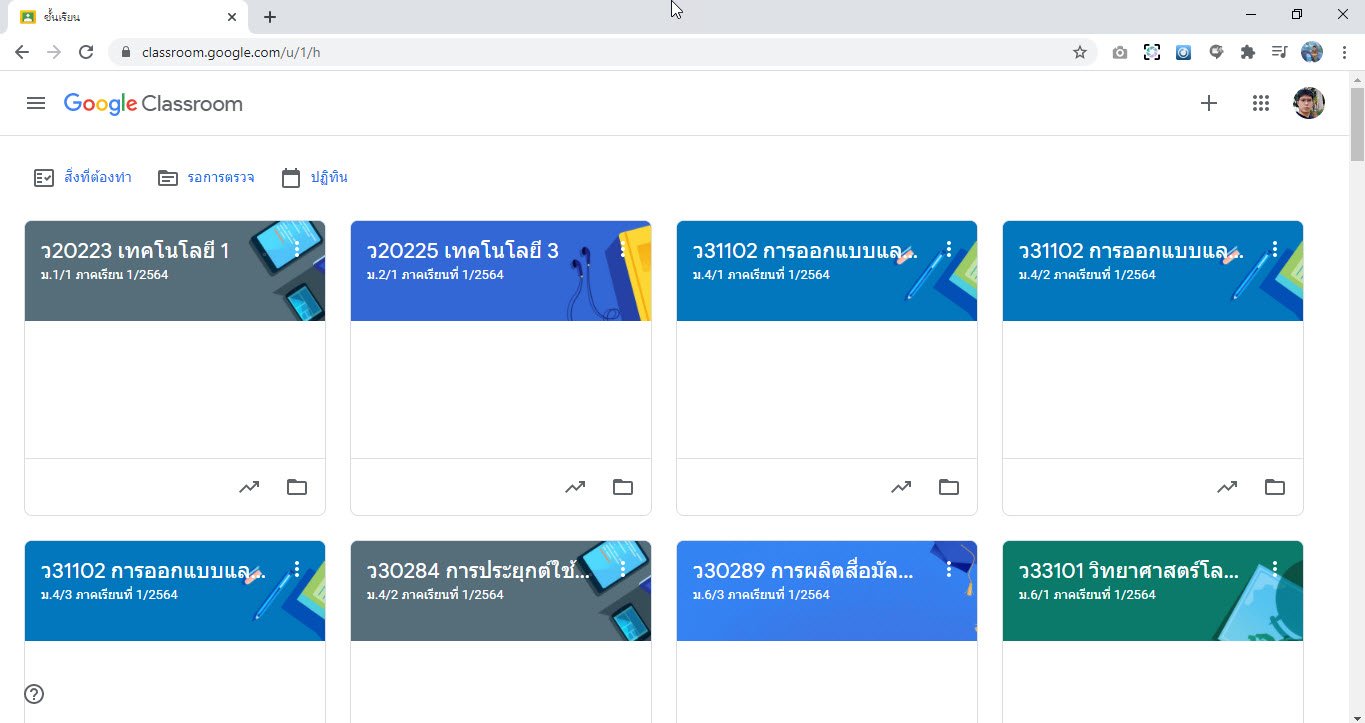Viewport: 1365px width, 723px height.
Task: Open three-dot options on ว20225 เทคโนโลยี 3 card
Action: (x=623, y=249)
